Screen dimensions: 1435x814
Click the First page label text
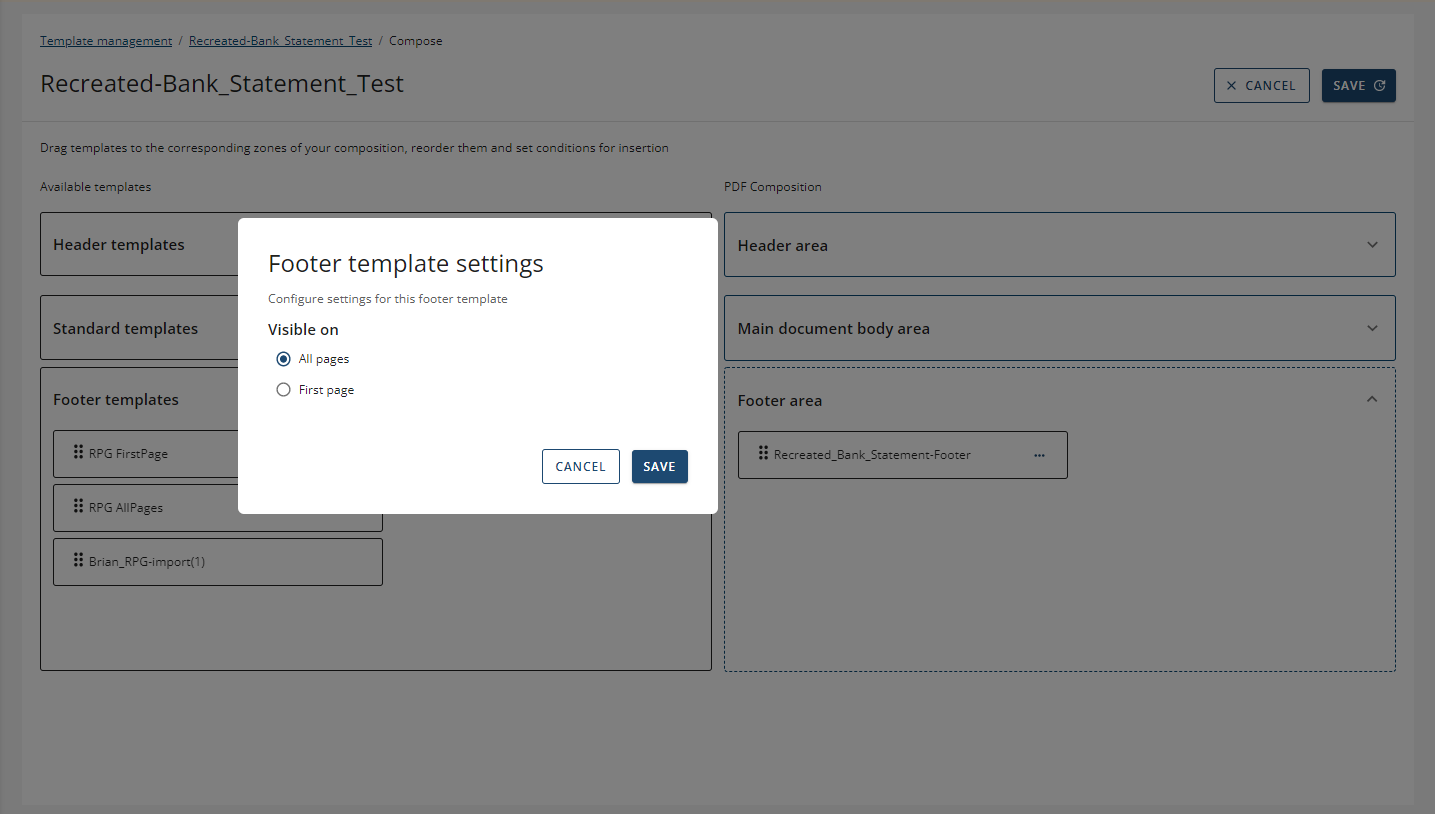tap(326, 390)
